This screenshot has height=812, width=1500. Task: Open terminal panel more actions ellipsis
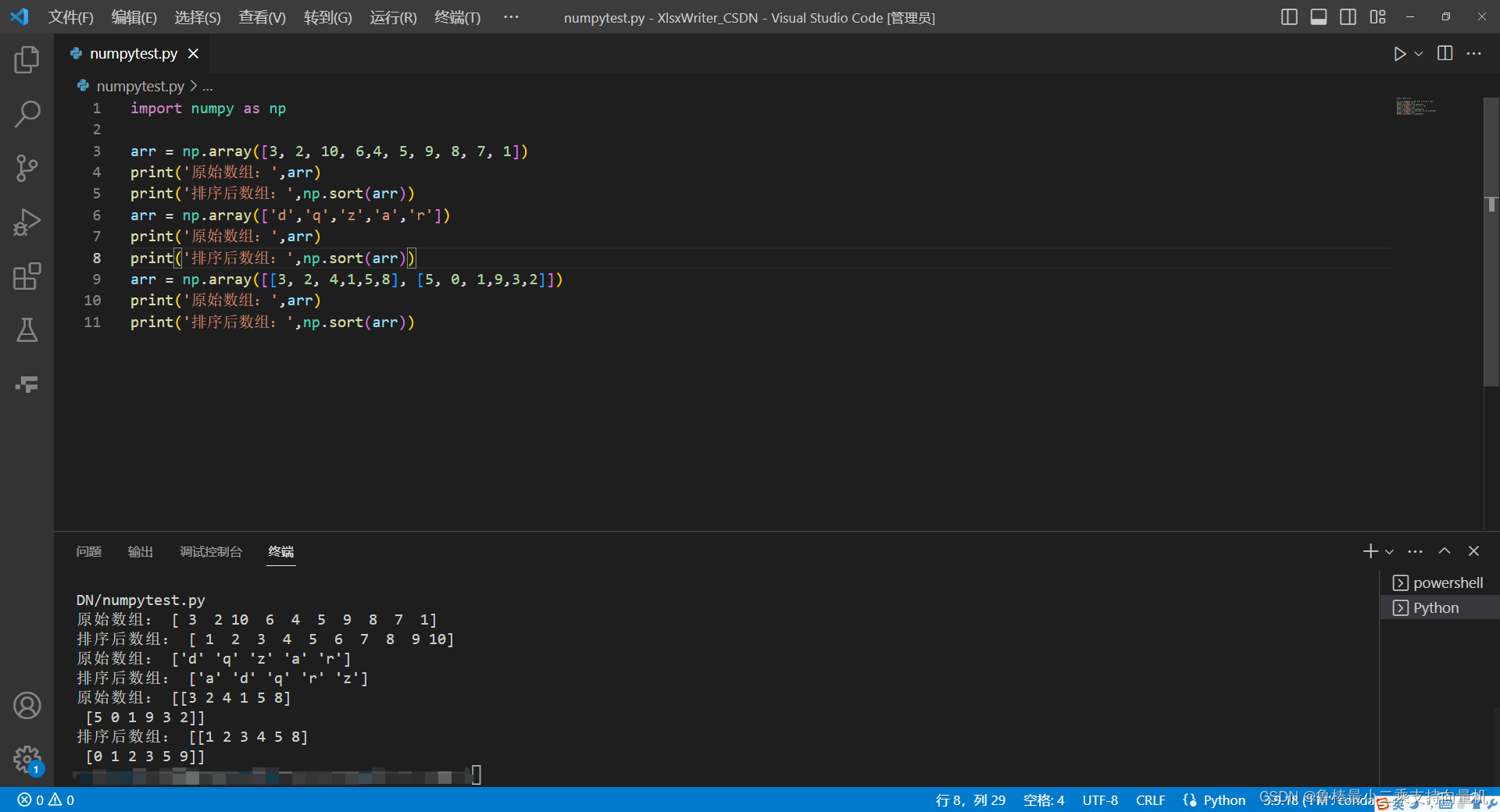pos(1416,551)
